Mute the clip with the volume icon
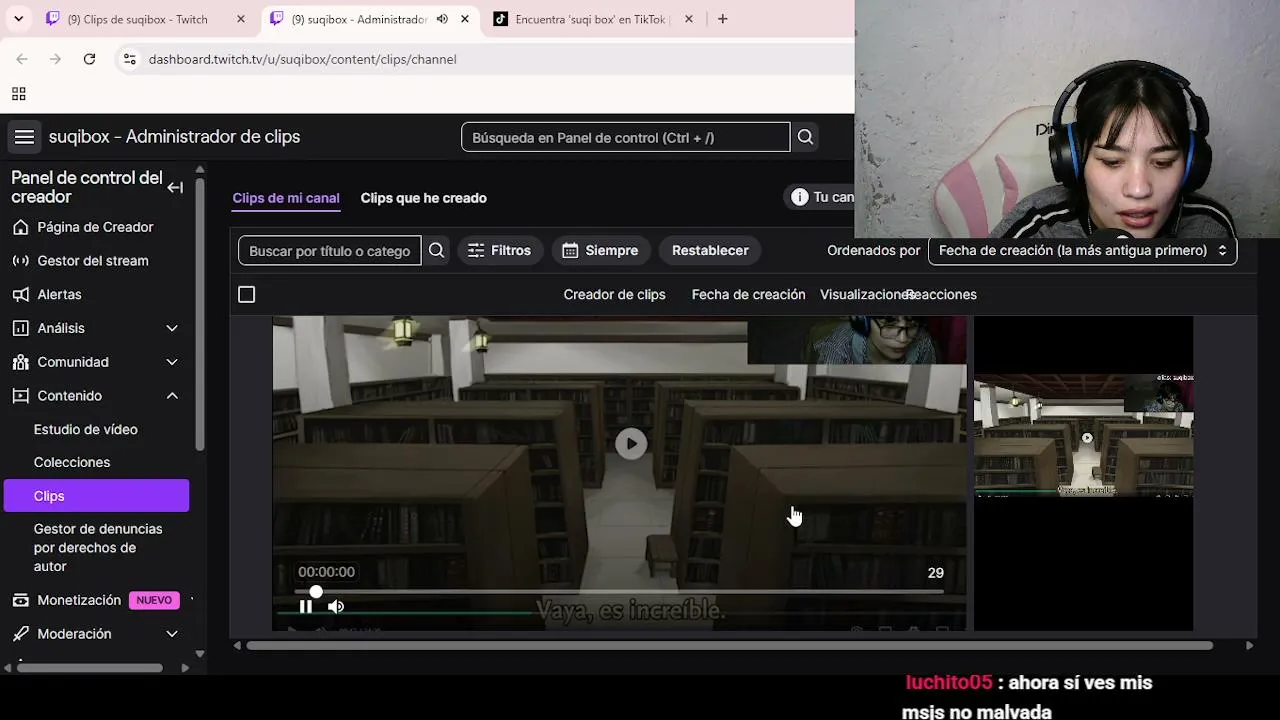The height and width of the screenshot is (720, 1280). [336, 606]
